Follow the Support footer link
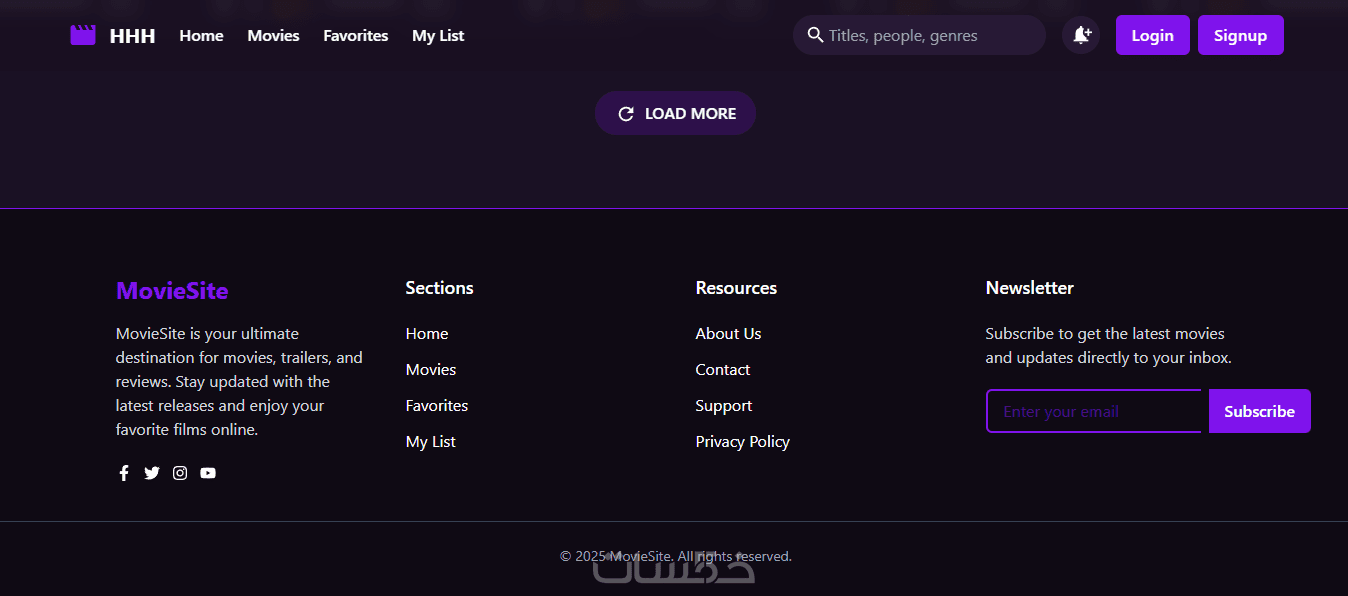 (x=723, y=405)
